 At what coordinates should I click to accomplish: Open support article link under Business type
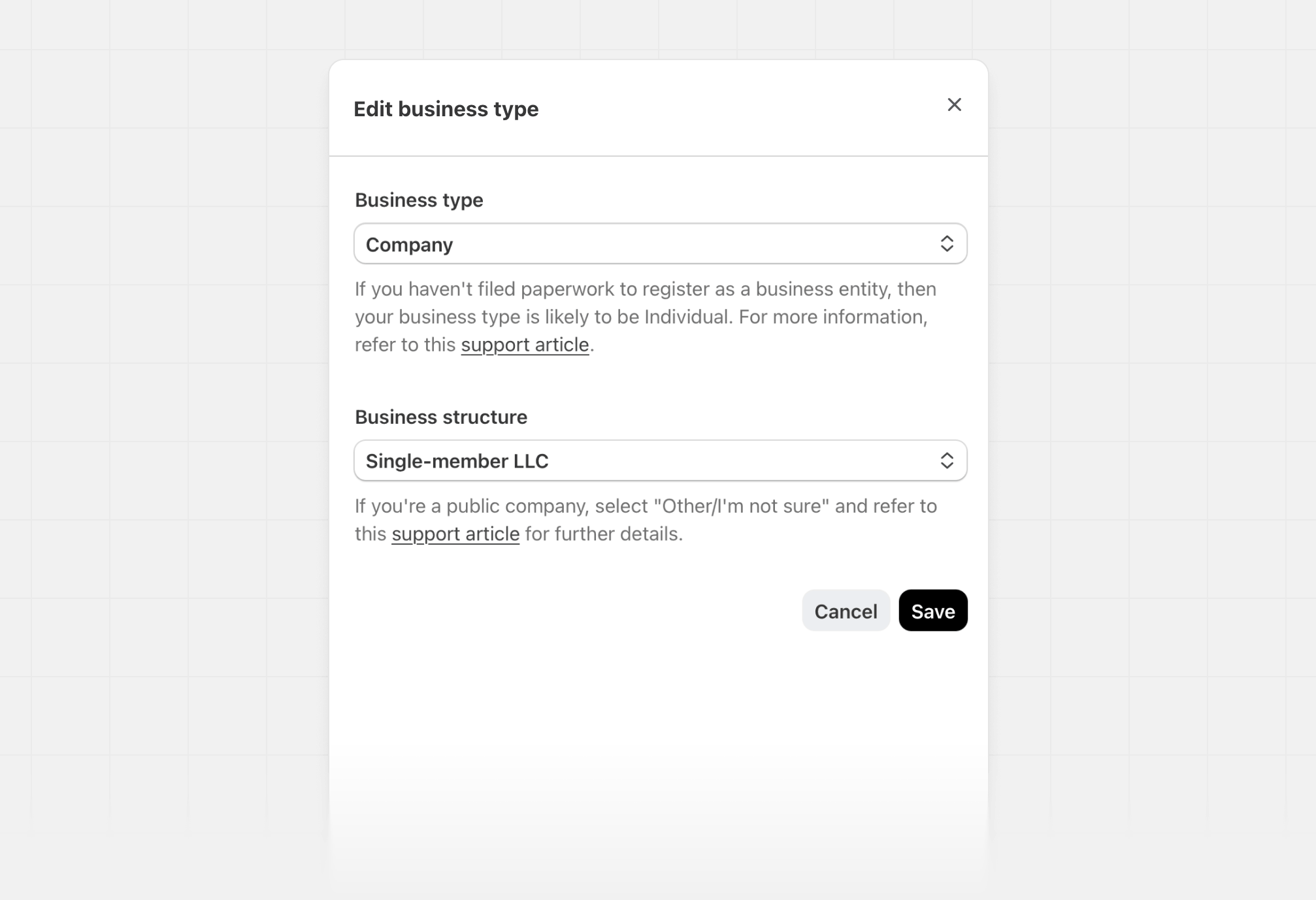(x=525, y=345)
